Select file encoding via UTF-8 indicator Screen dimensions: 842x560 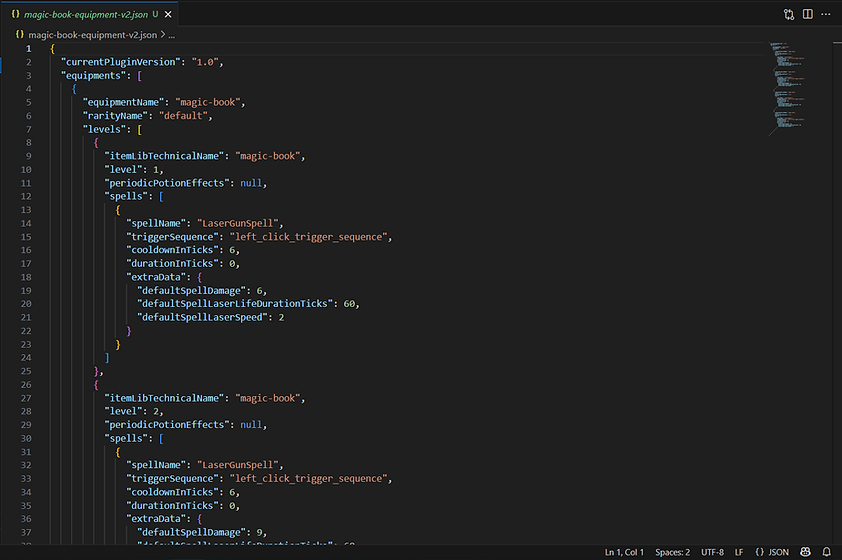(x=712, y=552)
